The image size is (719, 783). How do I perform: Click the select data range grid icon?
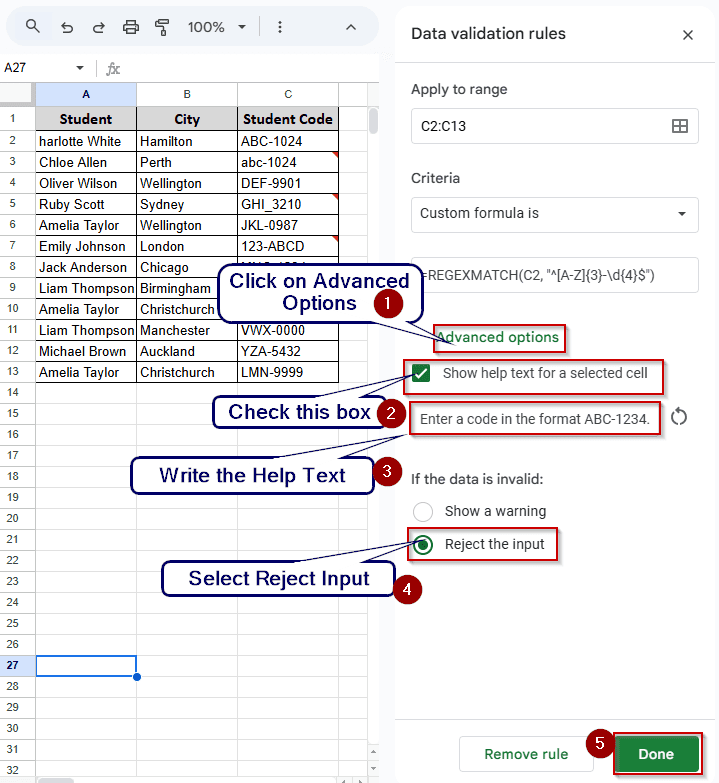(x=680, y=126)
